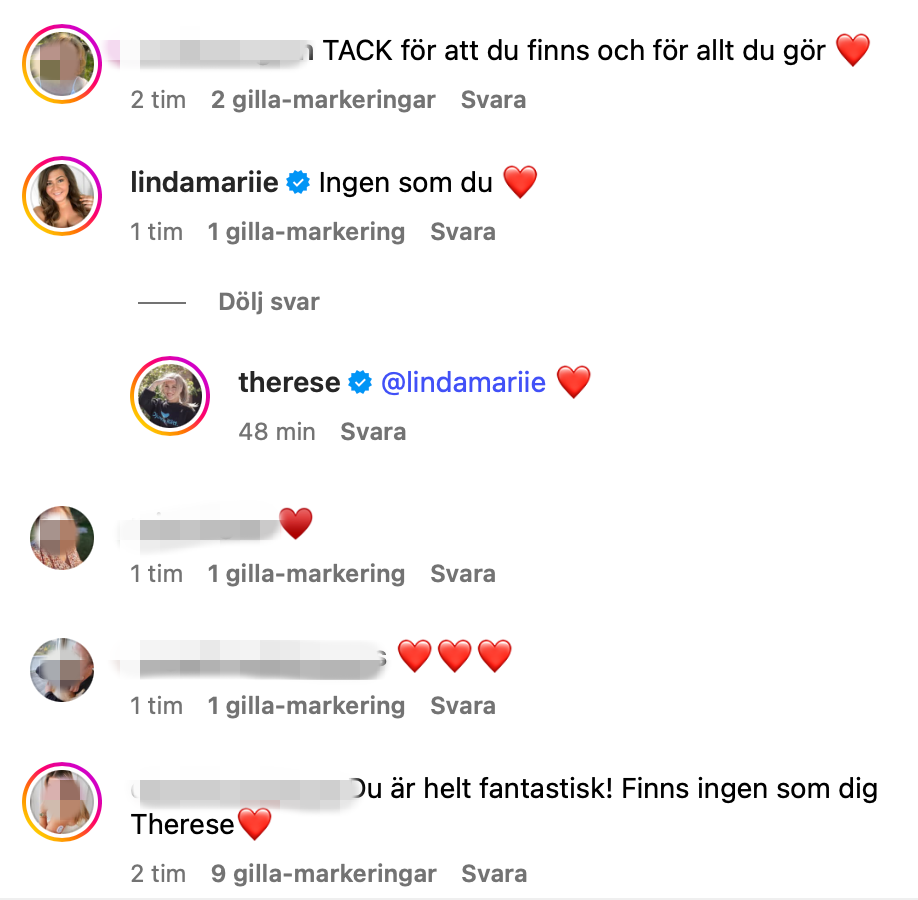Collapse replies with Dölj svar

269,302
